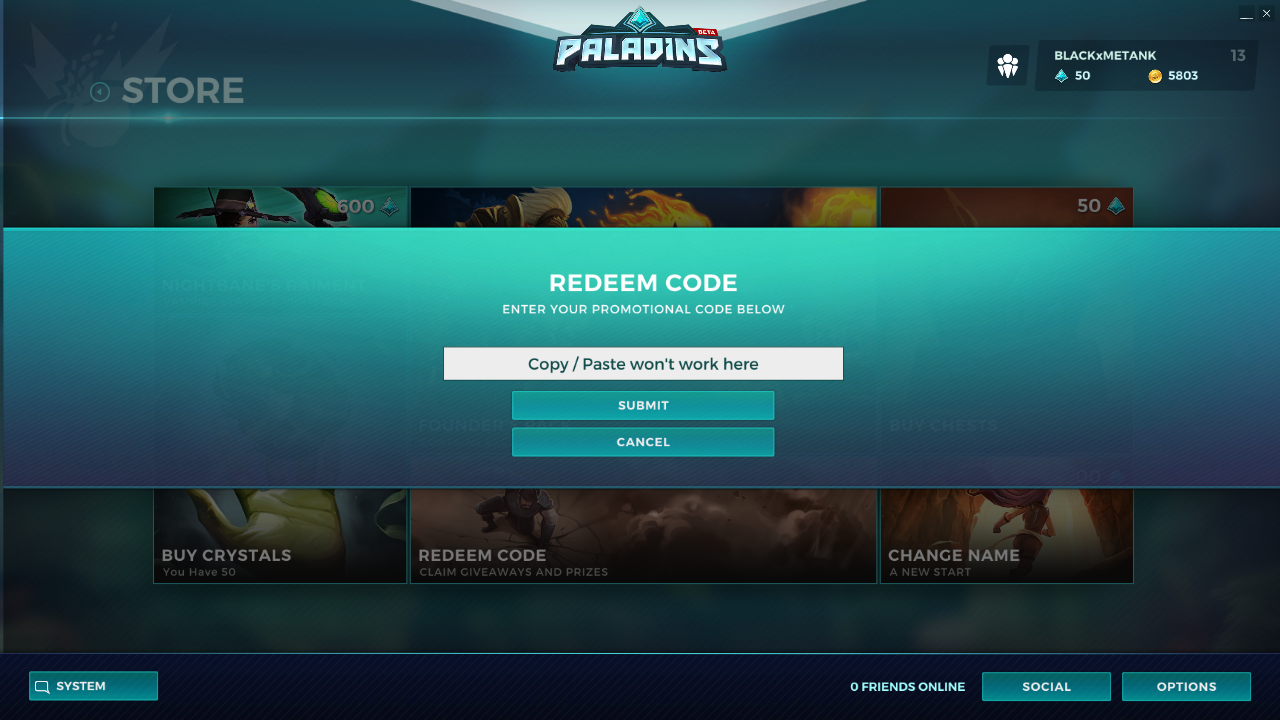Viewport: 1280px width, 720px height.
Task: Open the SYSTEM chat tab
Action: pyautogui.click(x=93, y=686)
